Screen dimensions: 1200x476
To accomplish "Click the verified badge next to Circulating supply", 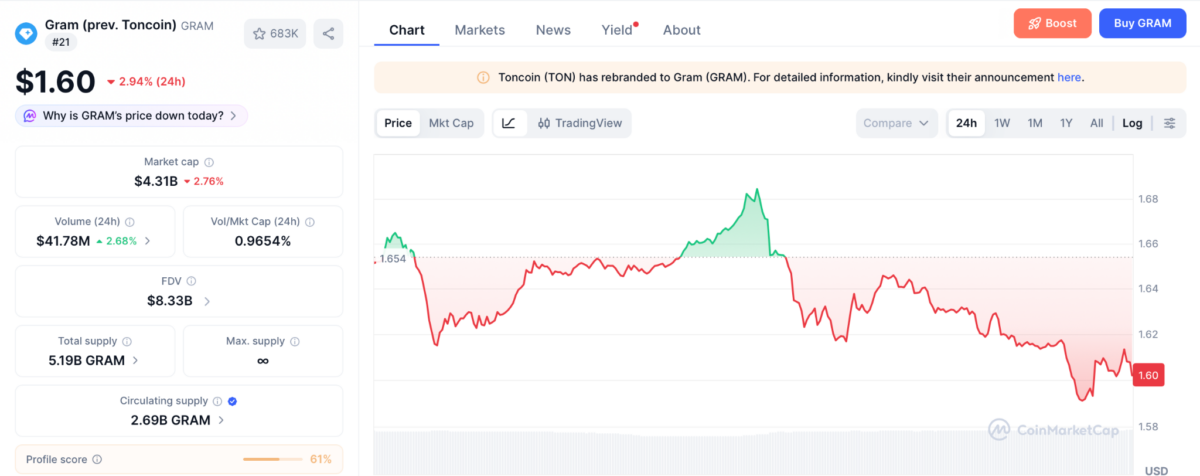I will [x=233, y=401].
